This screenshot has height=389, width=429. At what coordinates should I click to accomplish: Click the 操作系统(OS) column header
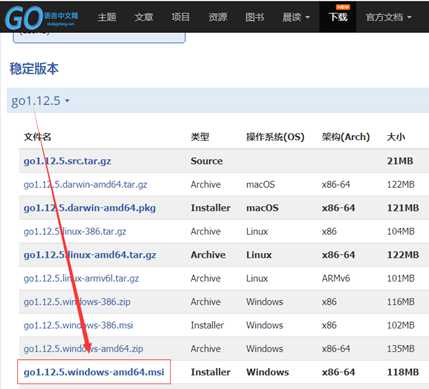tap(275, 137)
